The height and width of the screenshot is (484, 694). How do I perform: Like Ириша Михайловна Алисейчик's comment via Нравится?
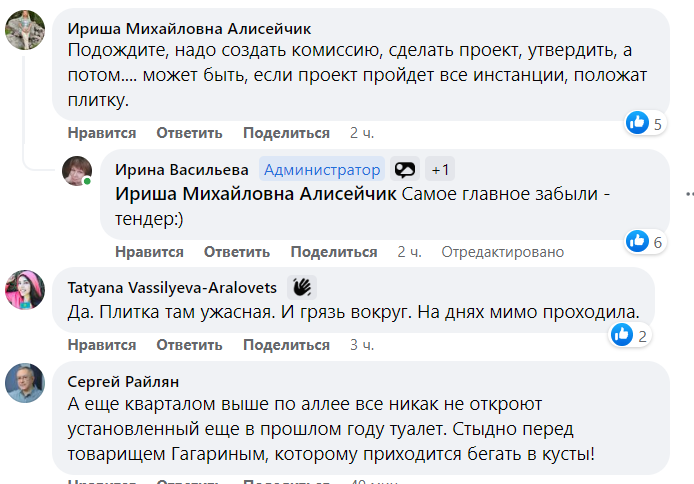coord(102,133)
